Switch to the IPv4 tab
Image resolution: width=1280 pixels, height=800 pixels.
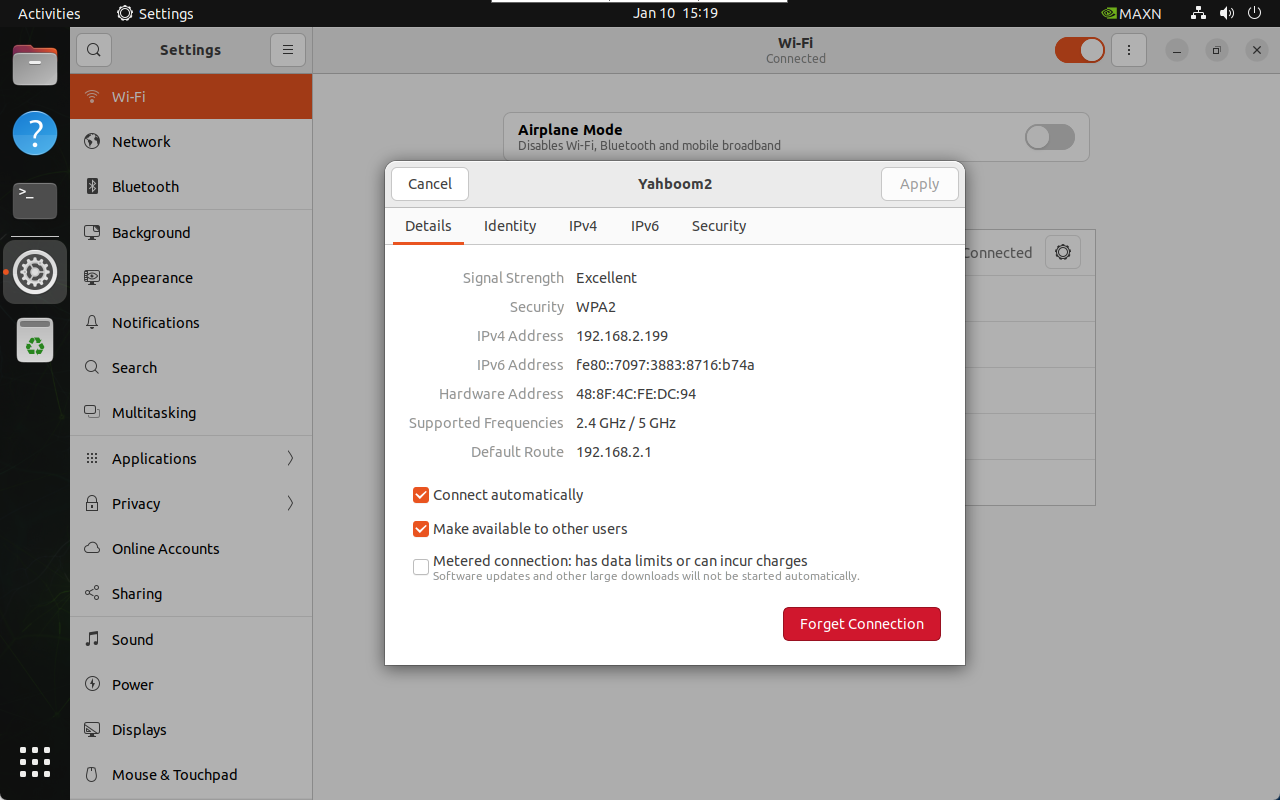(583, 226)
